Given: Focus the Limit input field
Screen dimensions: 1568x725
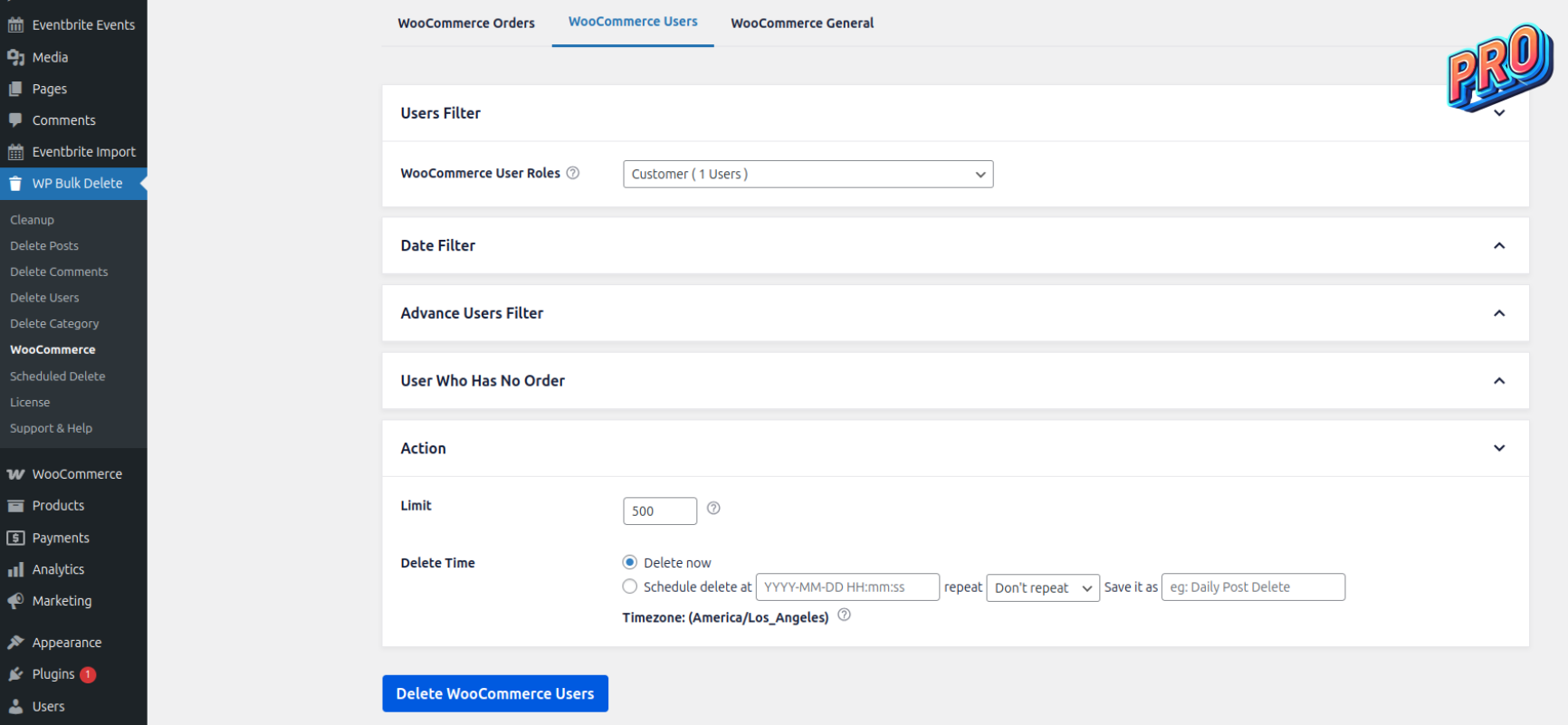Looking at the screenshot, I should (x=660, y=510).
